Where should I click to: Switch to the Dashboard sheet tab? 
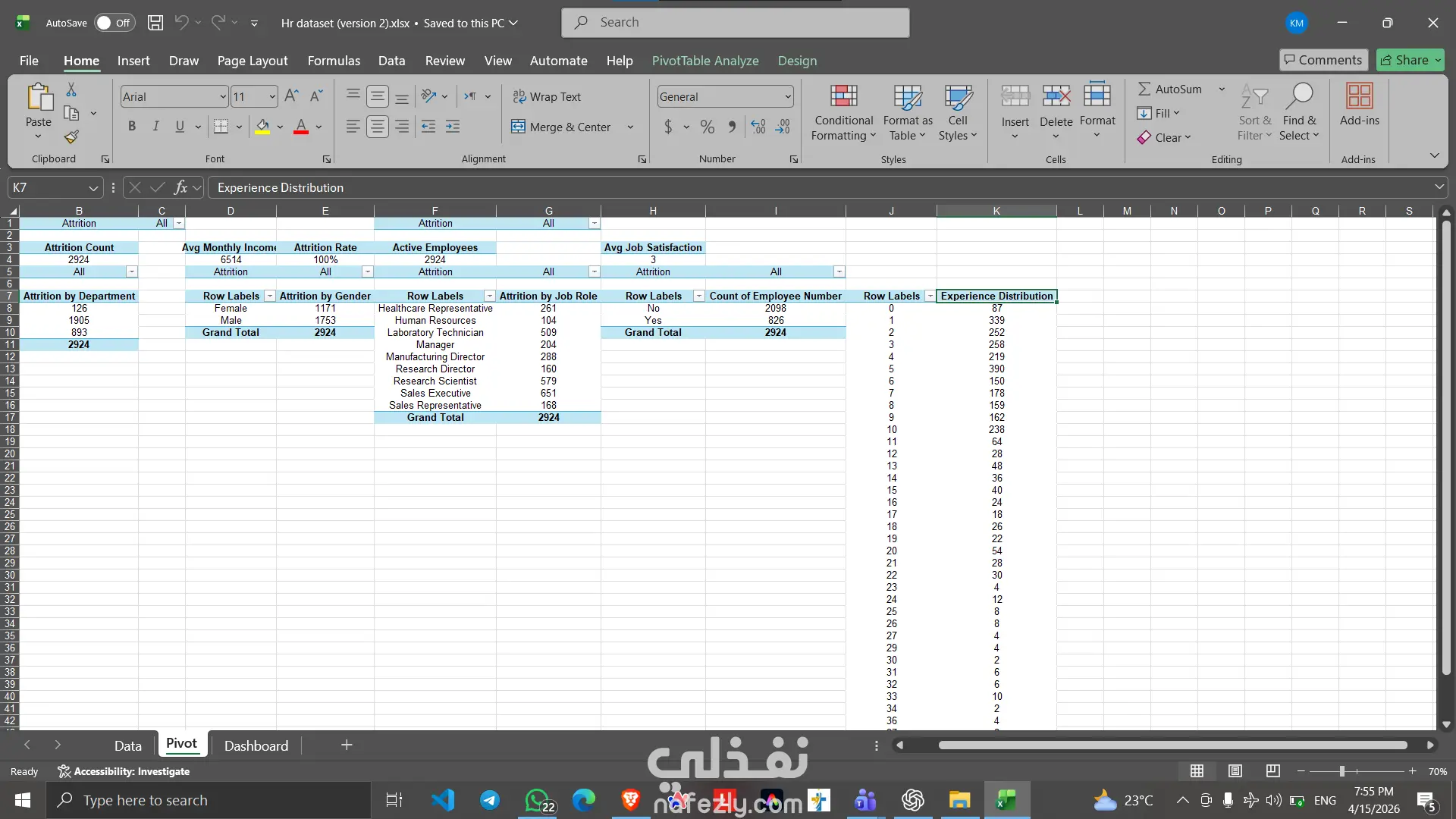tap(256, 745)
